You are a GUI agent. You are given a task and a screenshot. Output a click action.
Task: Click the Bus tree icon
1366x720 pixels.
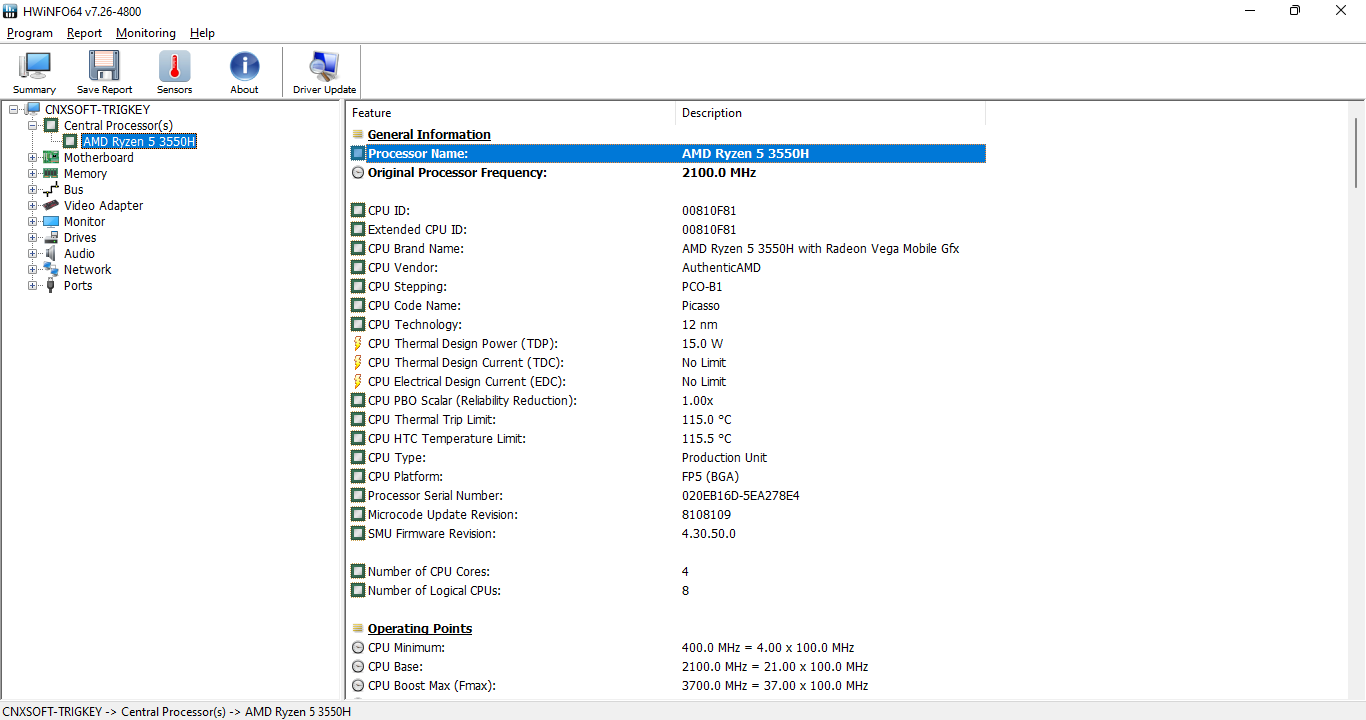(51, 189)
